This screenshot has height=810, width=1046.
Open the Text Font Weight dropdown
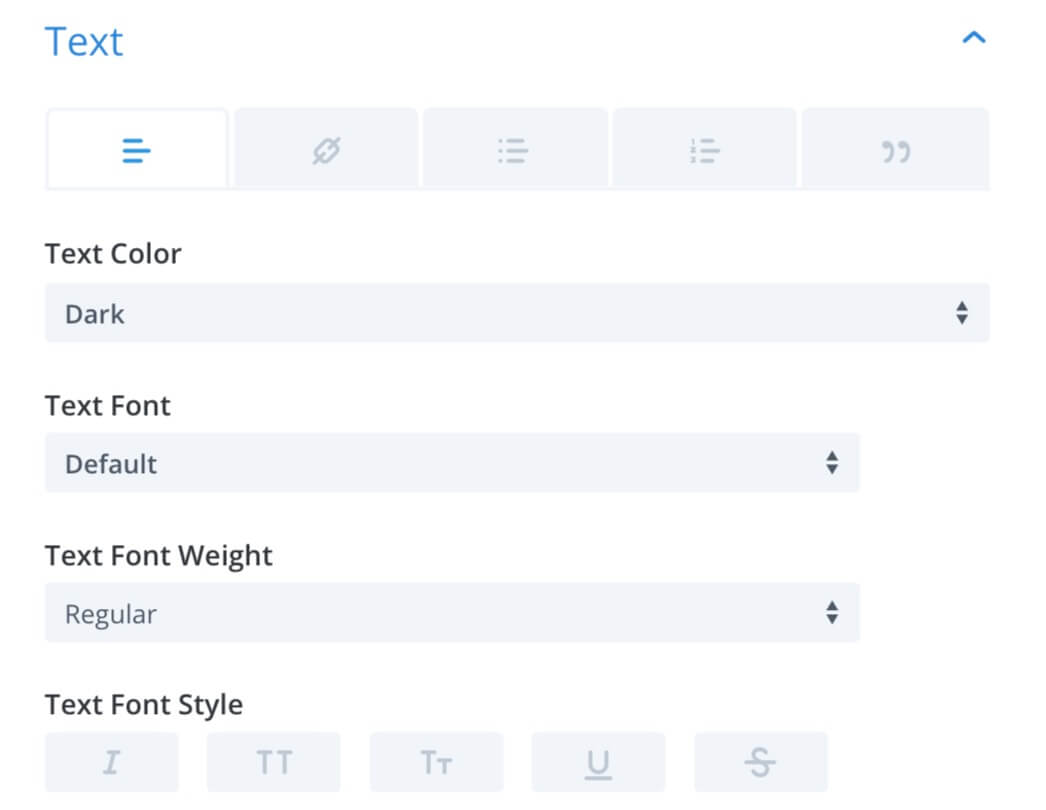click(x=452, y=613)
